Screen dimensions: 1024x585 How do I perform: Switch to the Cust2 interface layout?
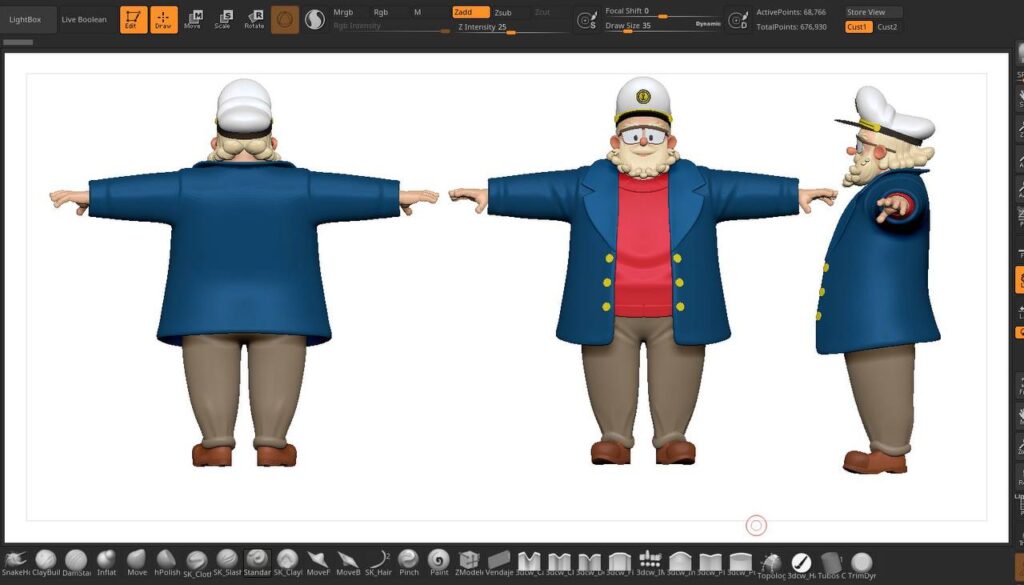[x=887, y=27]
